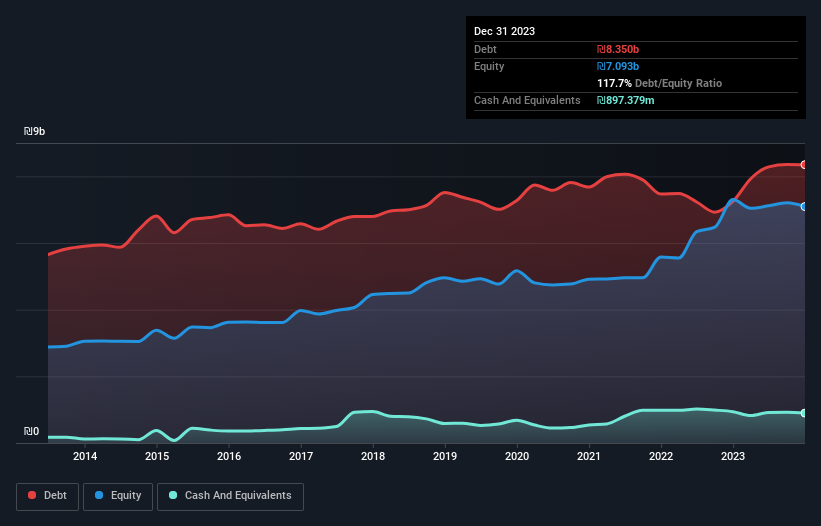Toggle the Debt series legend button
Viewport: 821px width, 526px height.
point(47,496)
